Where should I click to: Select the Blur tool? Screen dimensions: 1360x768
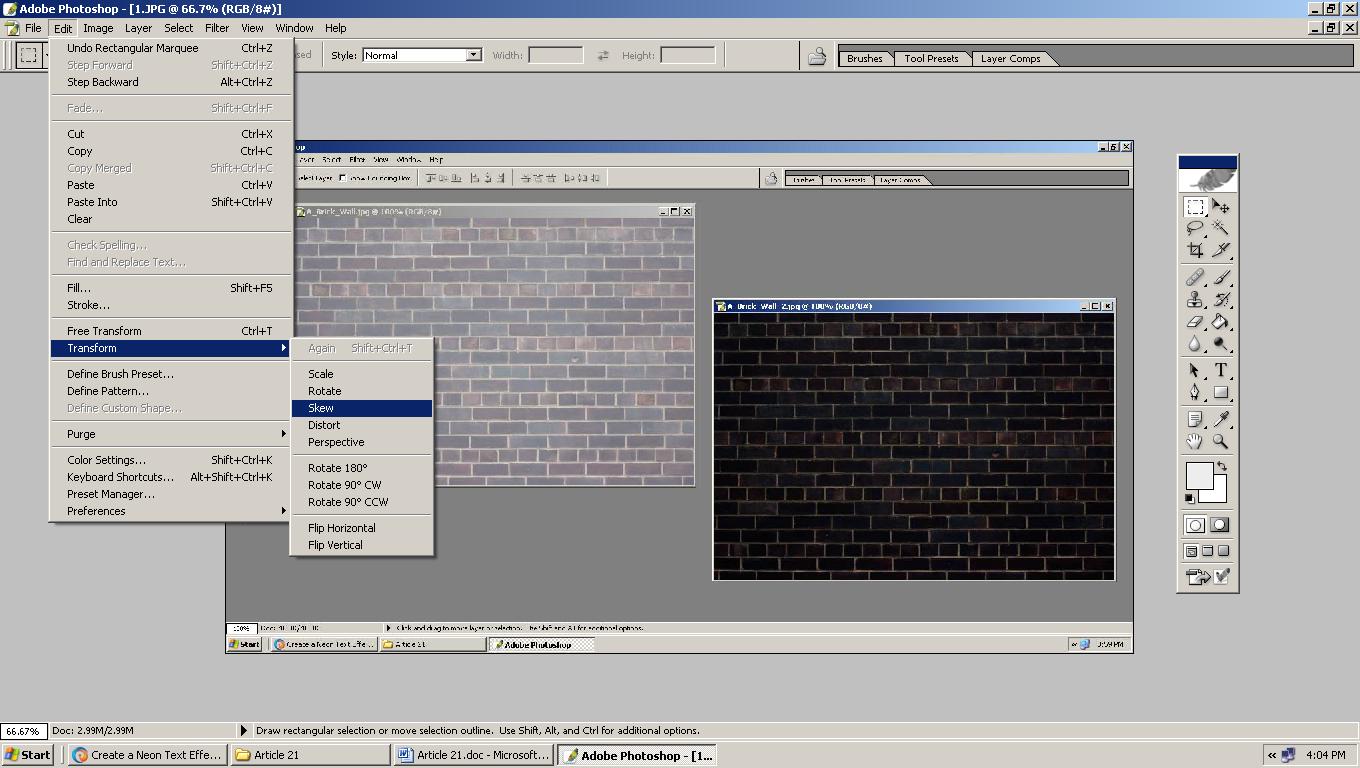pyautogui.click(x=1195, y=343)
